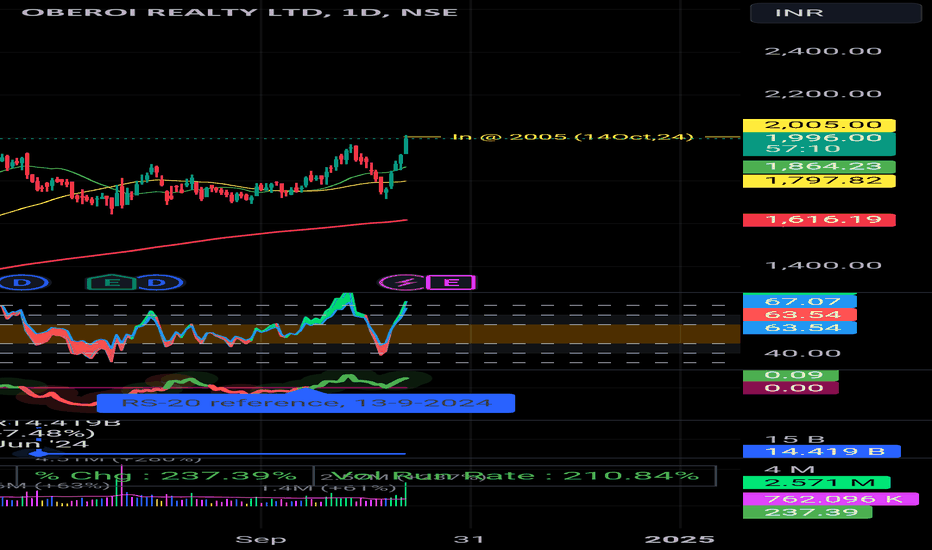Viewport: 932px width, 550px height.
Task: Click the yellow 1,797.82 moving average label
Action: [x=819, y=181]
